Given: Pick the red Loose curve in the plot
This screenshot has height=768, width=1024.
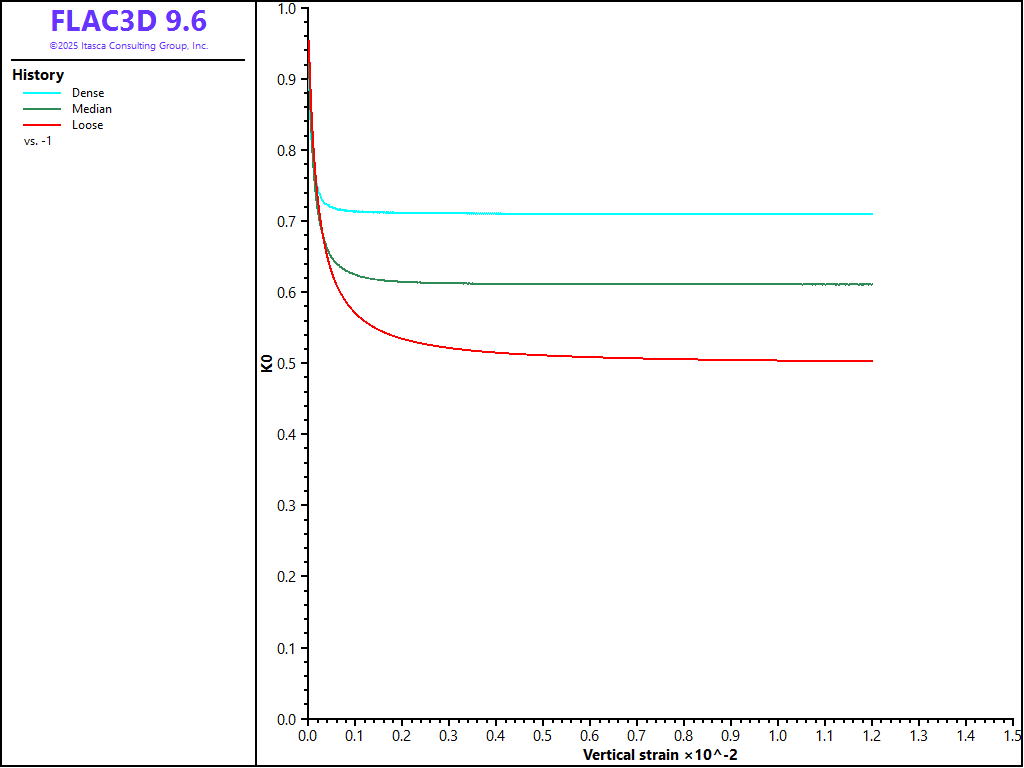Looking at the screenshot, I should (x=600, y=357).
